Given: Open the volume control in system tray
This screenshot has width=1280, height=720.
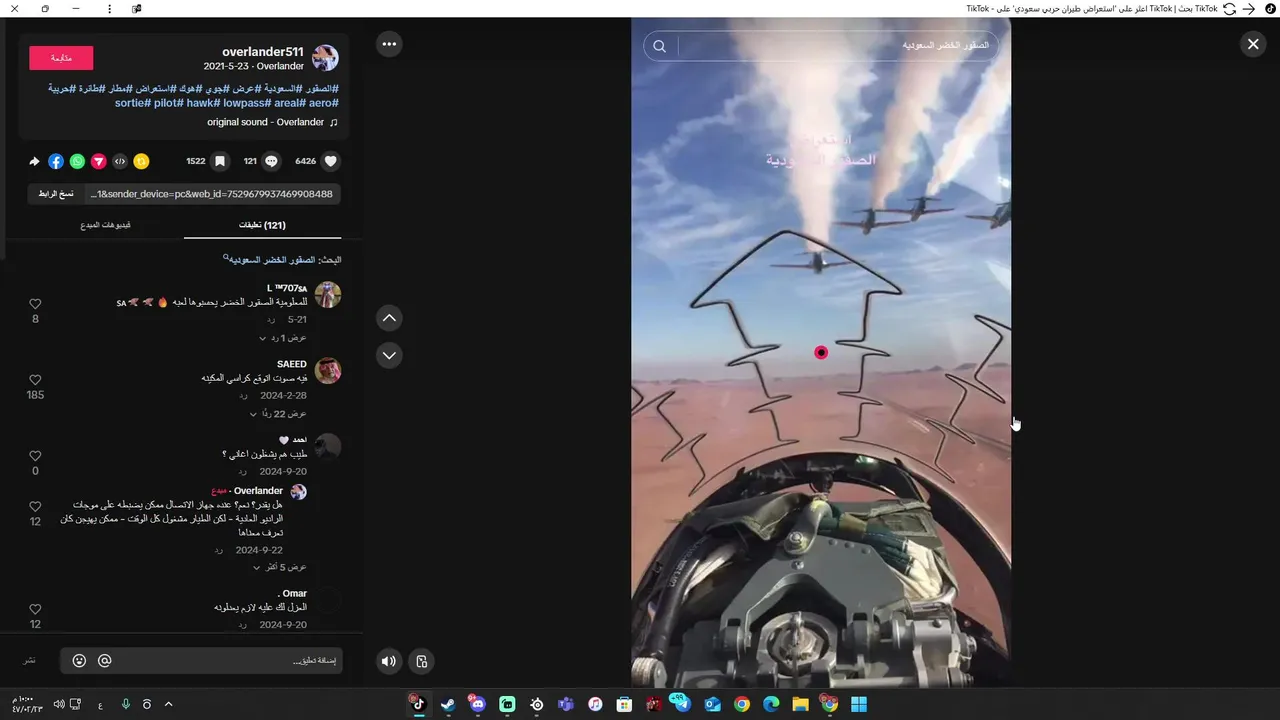Looking at the screenshot, I should point(59,705).
